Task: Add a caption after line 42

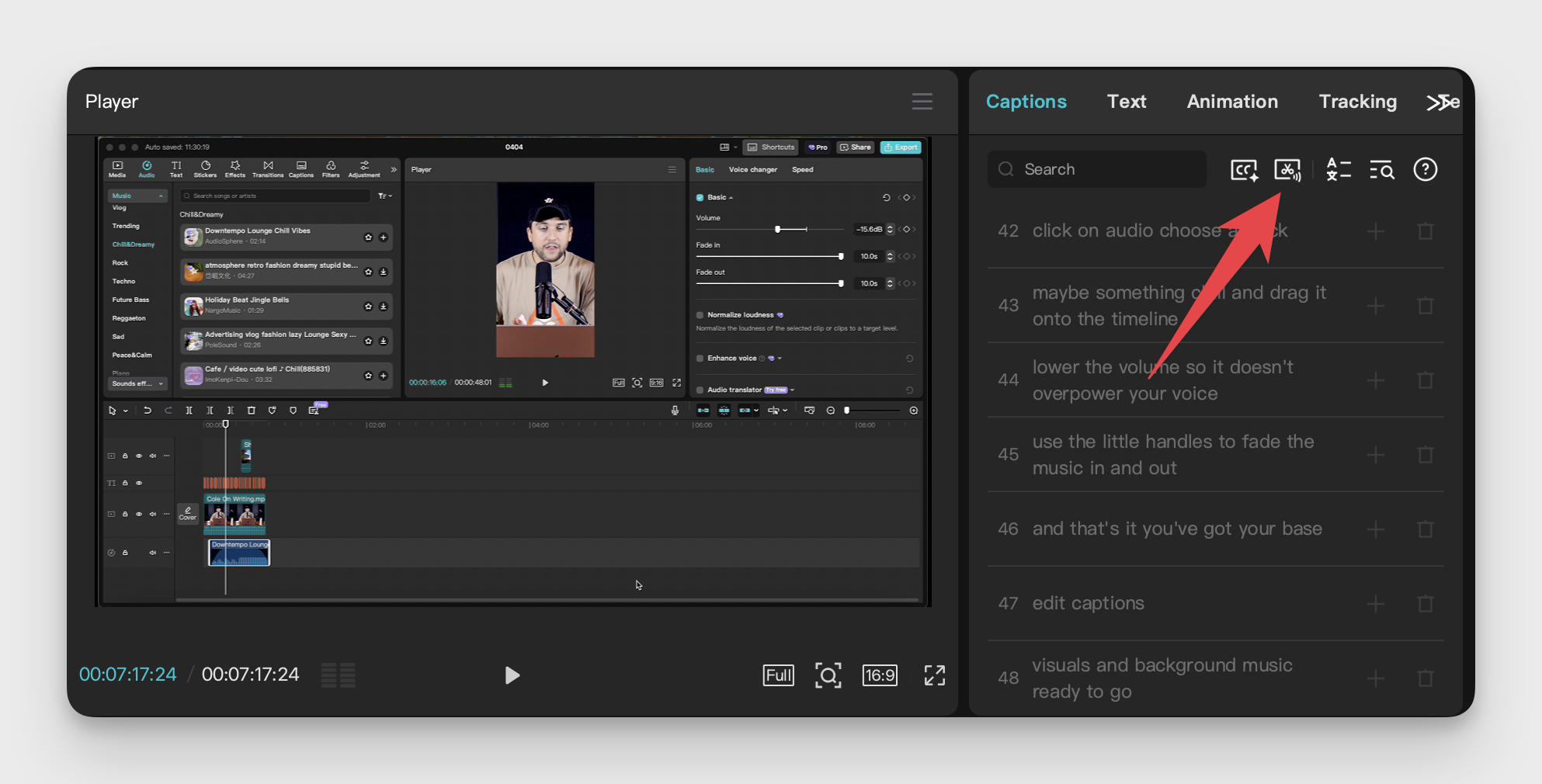Action: (1376, 231)
